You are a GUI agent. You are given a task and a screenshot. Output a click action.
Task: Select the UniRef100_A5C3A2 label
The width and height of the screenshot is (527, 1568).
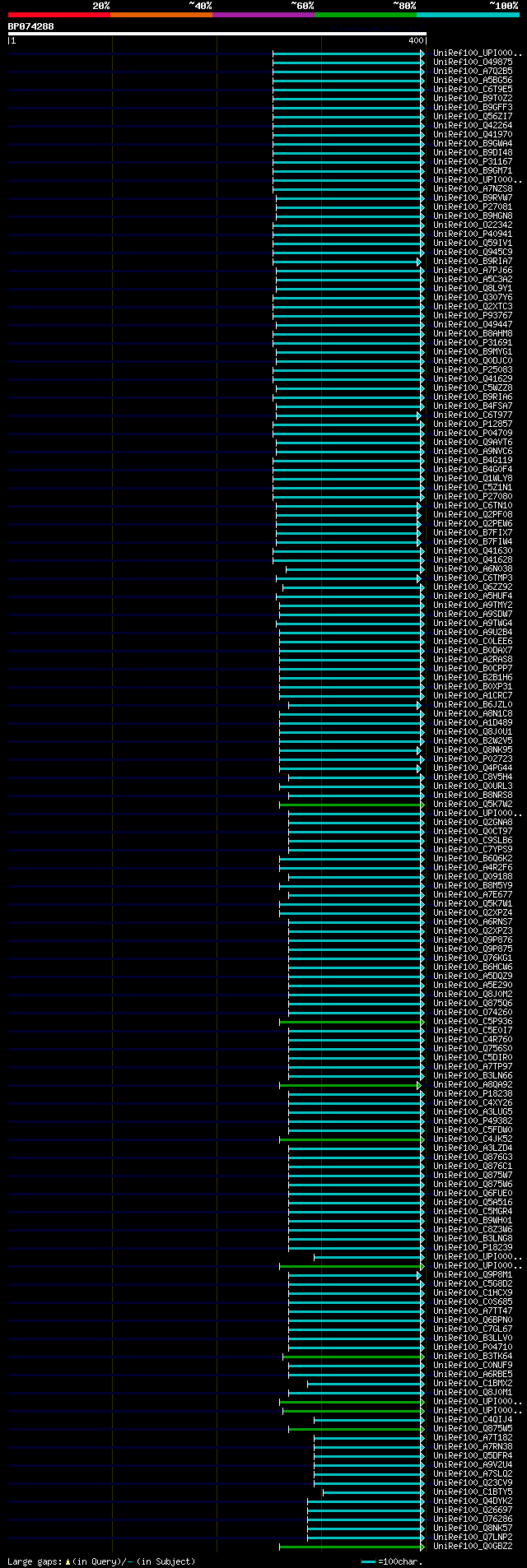point(473,279)
